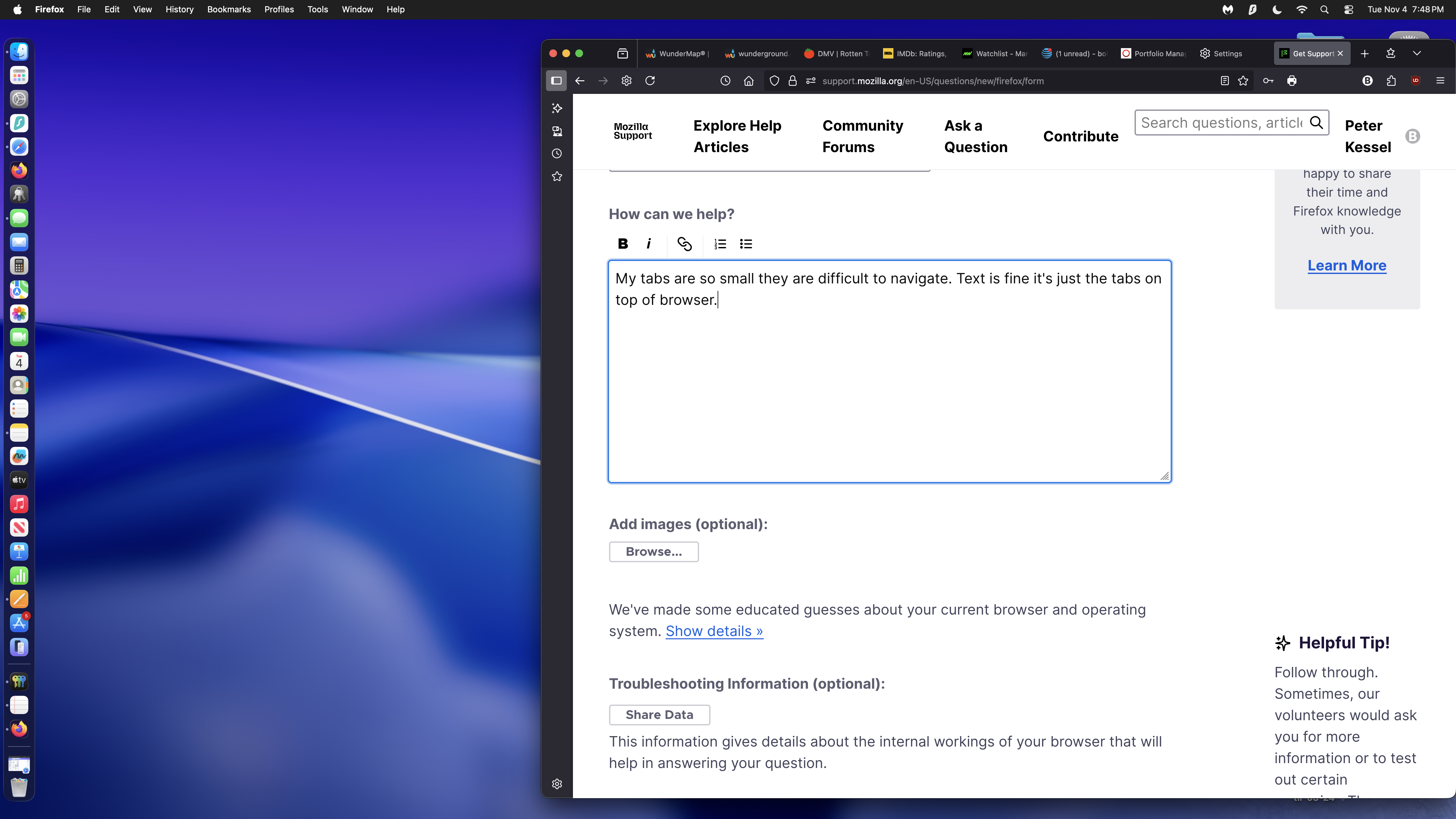Apply italic formatting in the question editor
This screenshot has height=819, width=1456.
click(x=648, y=244)
